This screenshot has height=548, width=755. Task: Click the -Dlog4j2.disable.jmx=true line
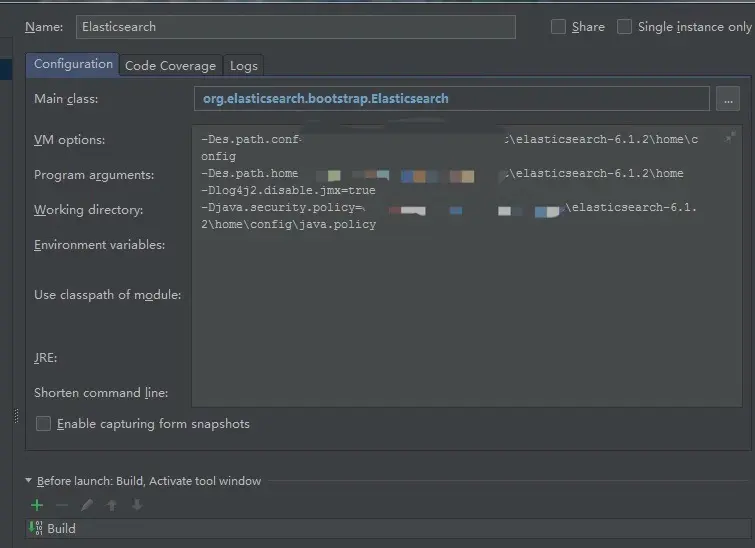[x=288, y=191]
